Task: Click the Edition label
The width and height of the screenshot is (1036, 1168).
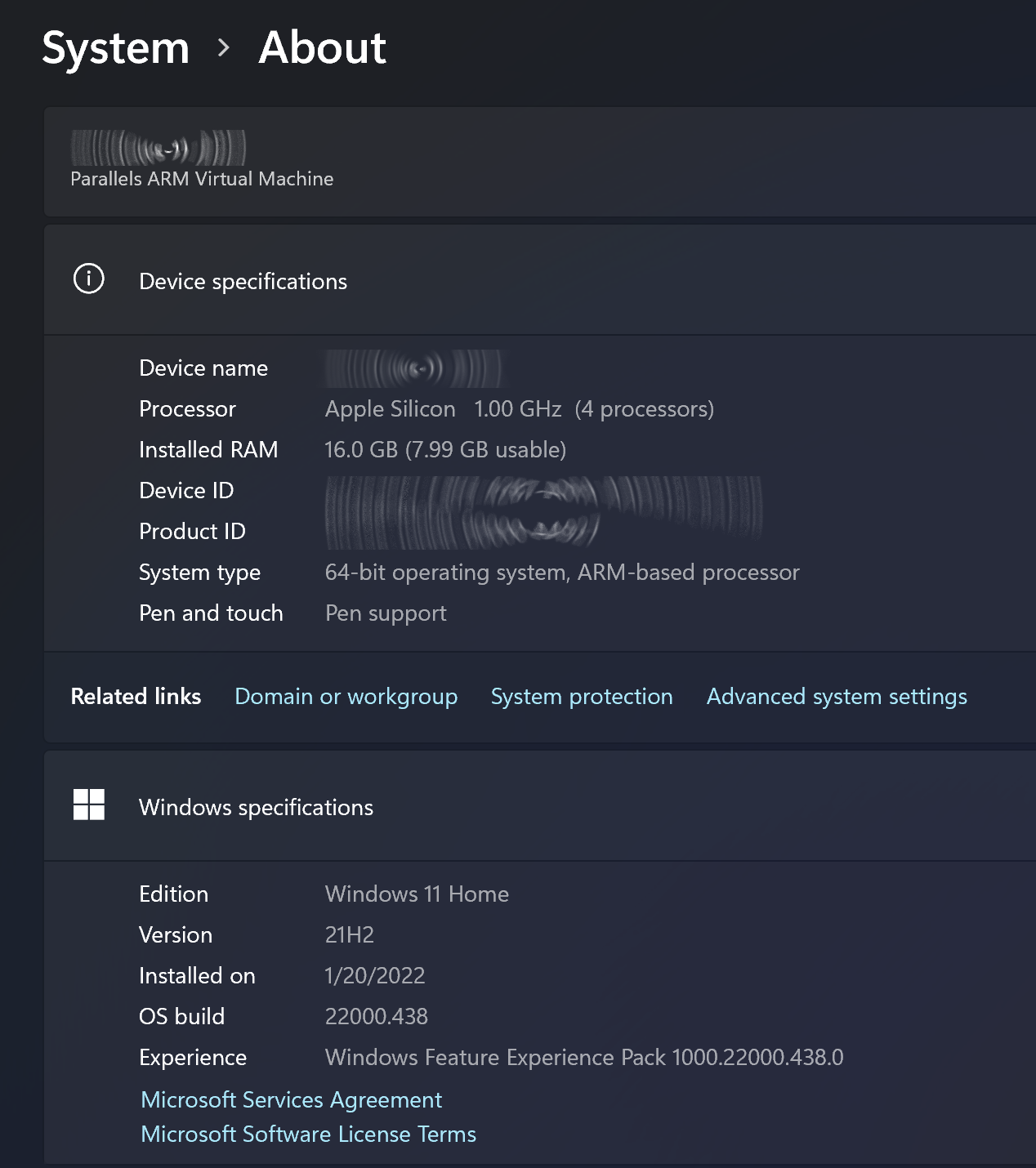Action: tap(173, 894)
